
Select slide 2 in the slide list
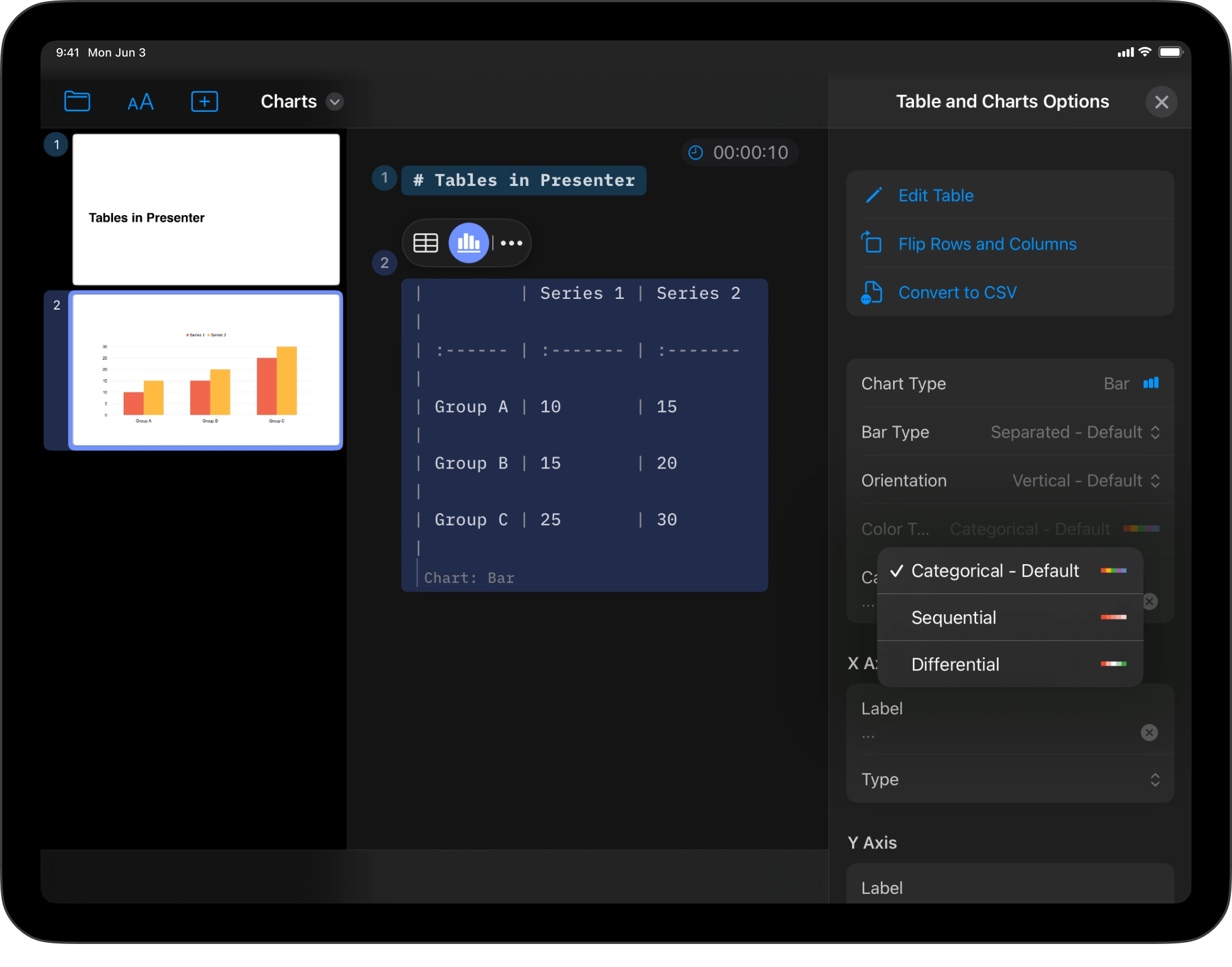[x=206, y=371]
